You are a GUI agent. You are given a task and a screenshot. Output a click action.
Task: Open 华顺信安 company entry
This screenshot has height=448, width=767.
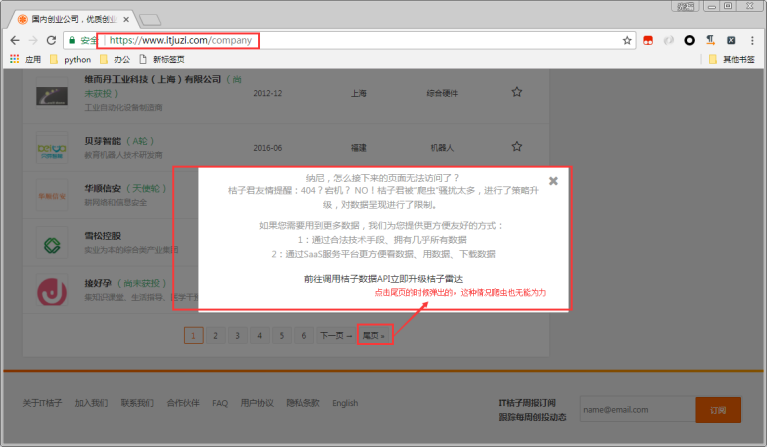click(x=102, y=188)
